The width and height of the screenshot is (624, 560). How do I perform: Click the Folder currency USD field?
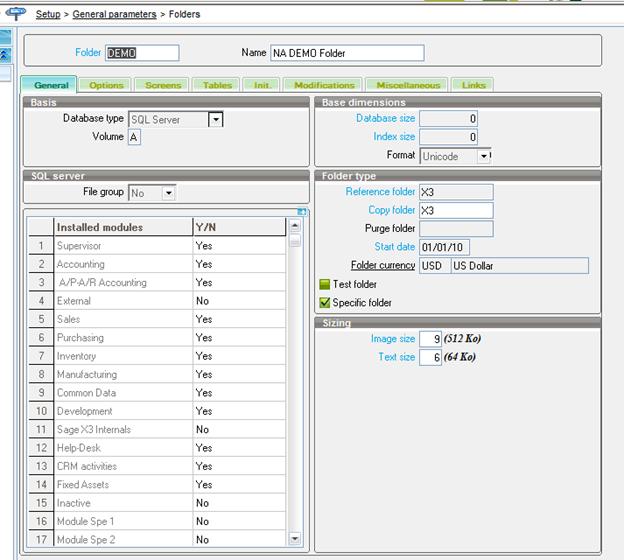click(x=435, y=265)
